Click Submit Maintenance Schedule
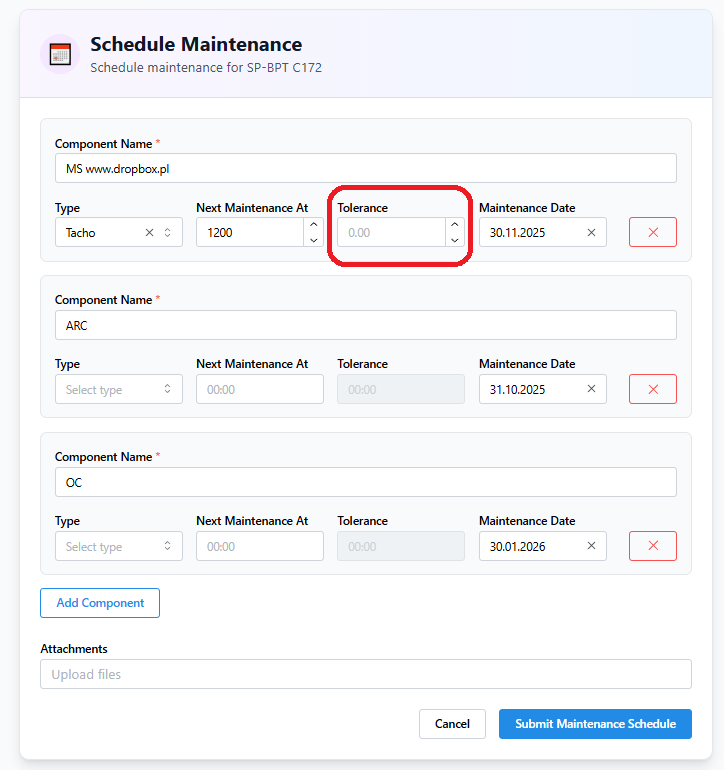The image size is (724, 770). [595, 724]
